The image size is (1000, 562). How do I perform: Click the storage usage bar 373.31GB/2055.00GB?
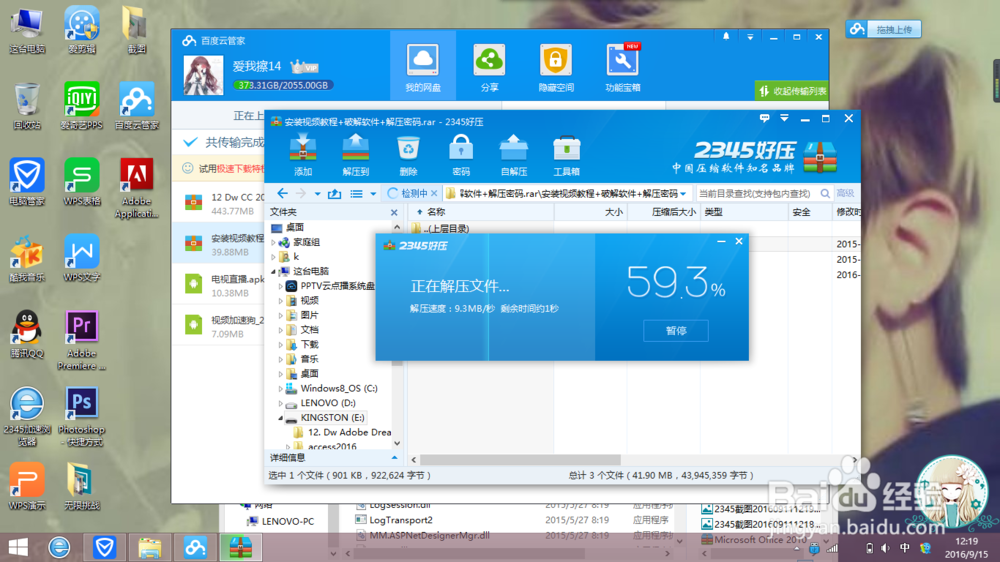click(x=283, y=85)
